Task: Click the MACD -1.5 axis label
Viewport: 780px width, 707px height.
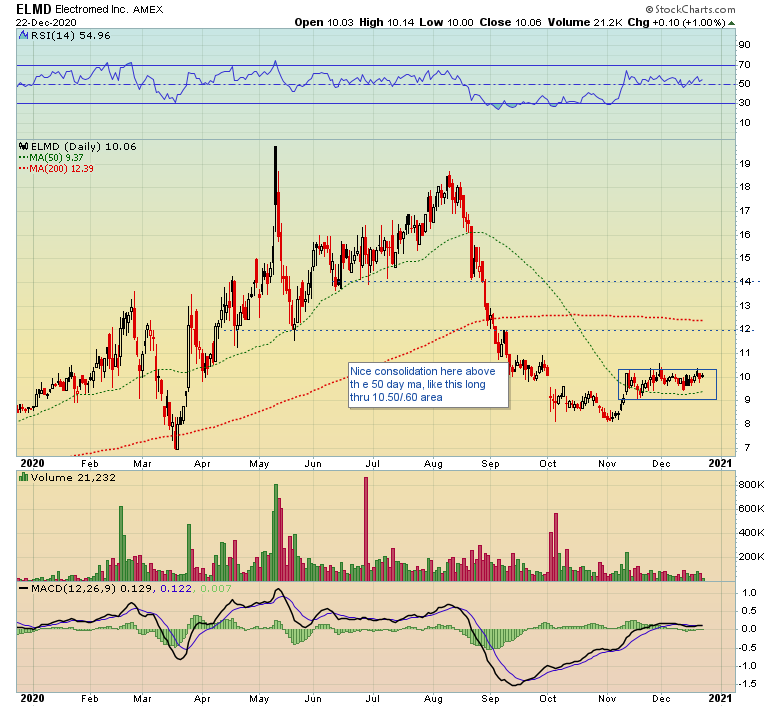Action: tap(746, 684)
